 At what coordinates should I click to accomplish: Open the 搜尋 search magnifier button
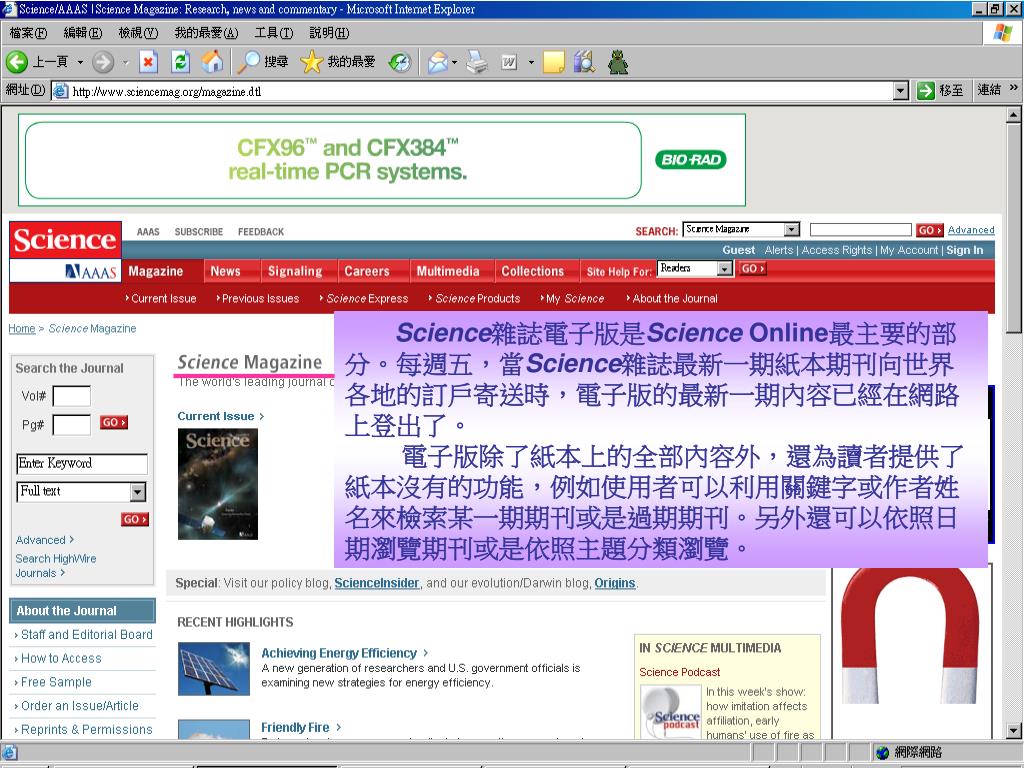[263, 62]
